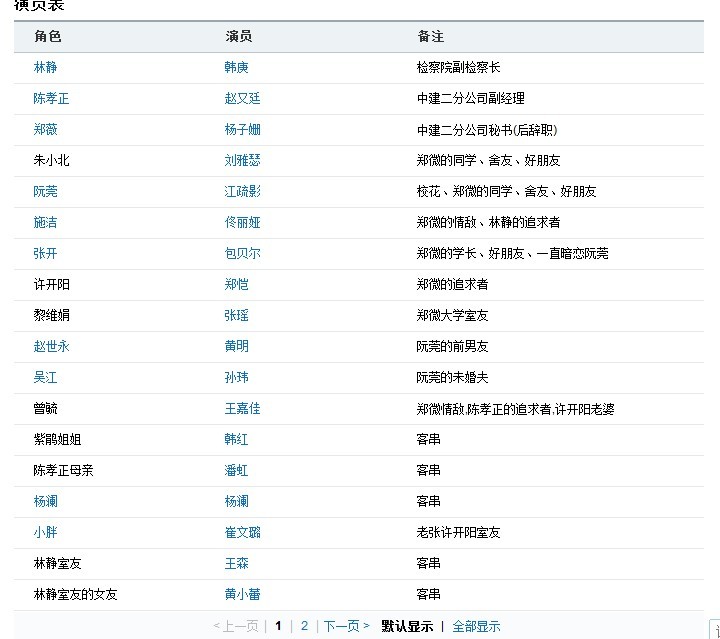Image resolution: width=720 pixels, height=639 pixels.
Task: Open actor 崔文璐 link
Action: click(x=242, y=532)
